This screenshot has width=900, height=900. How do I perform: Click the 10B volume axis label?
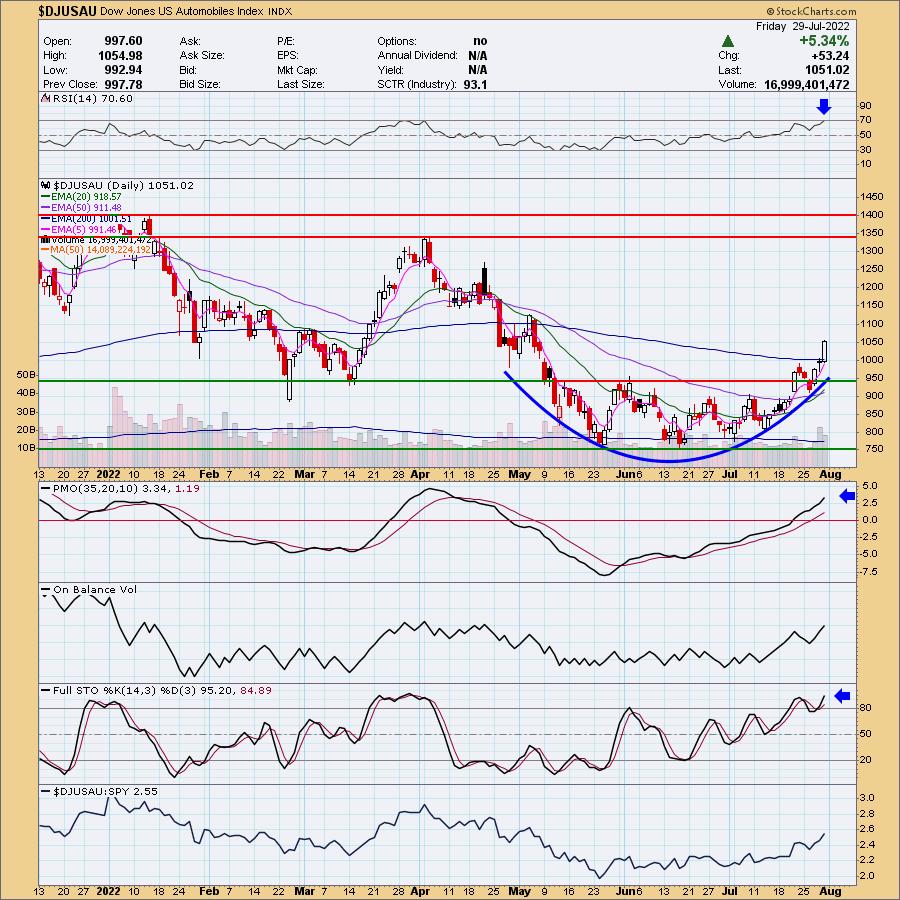coord(26,448)
